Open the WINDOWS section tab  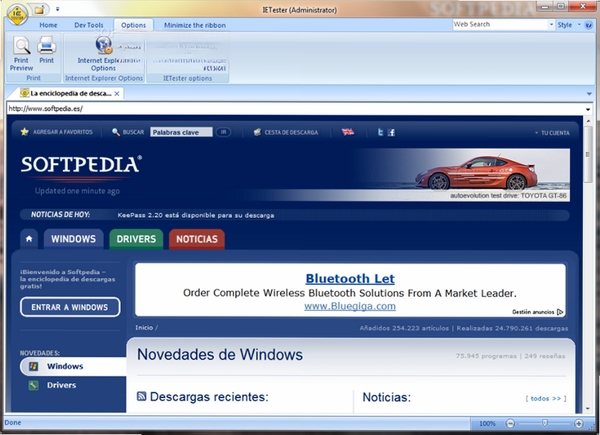pyautogui.click(x=73, y=239)
